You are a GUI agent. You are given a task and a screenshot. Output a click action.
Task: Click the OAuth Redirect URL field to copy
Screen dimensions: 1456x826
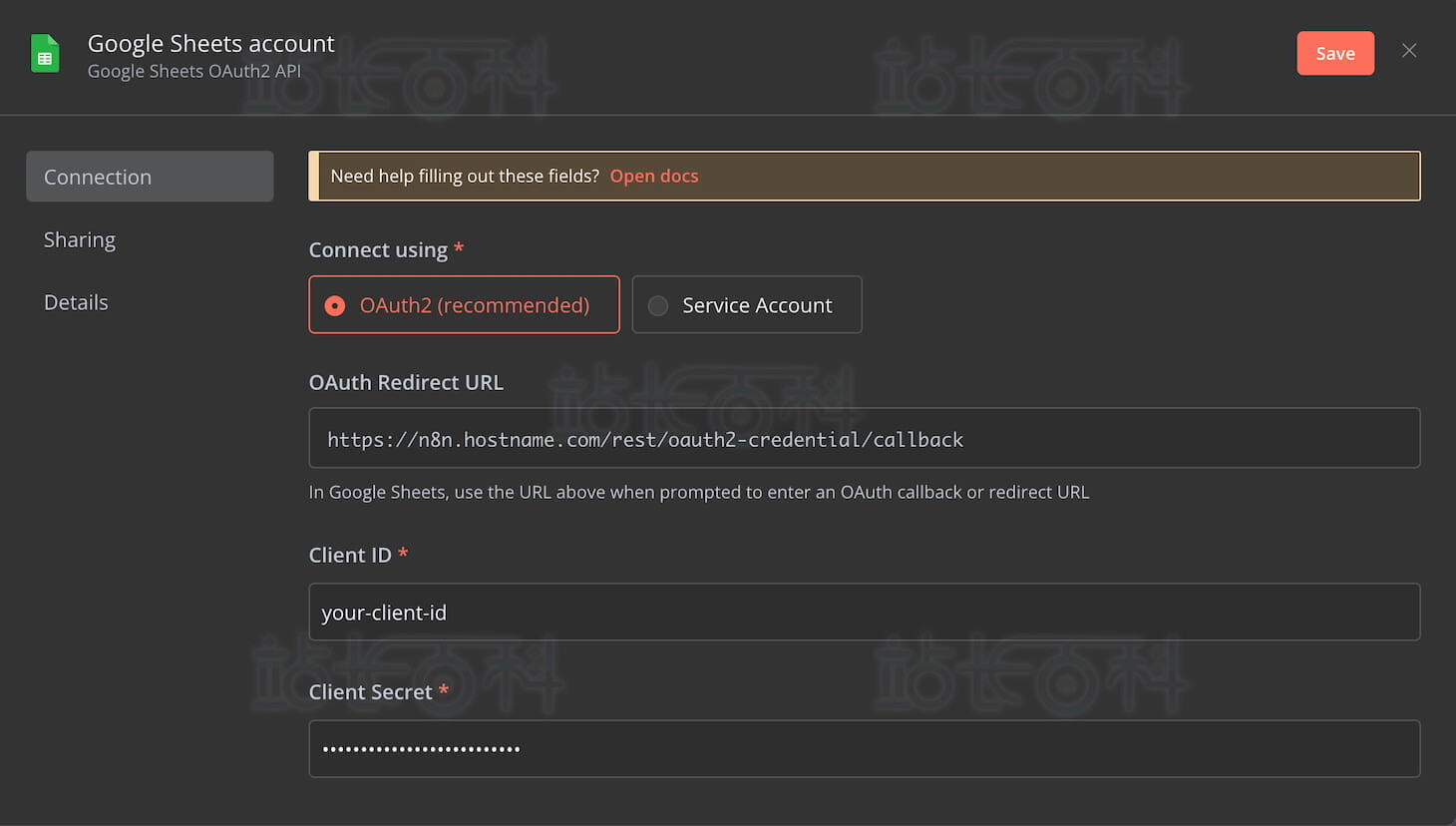865,438
